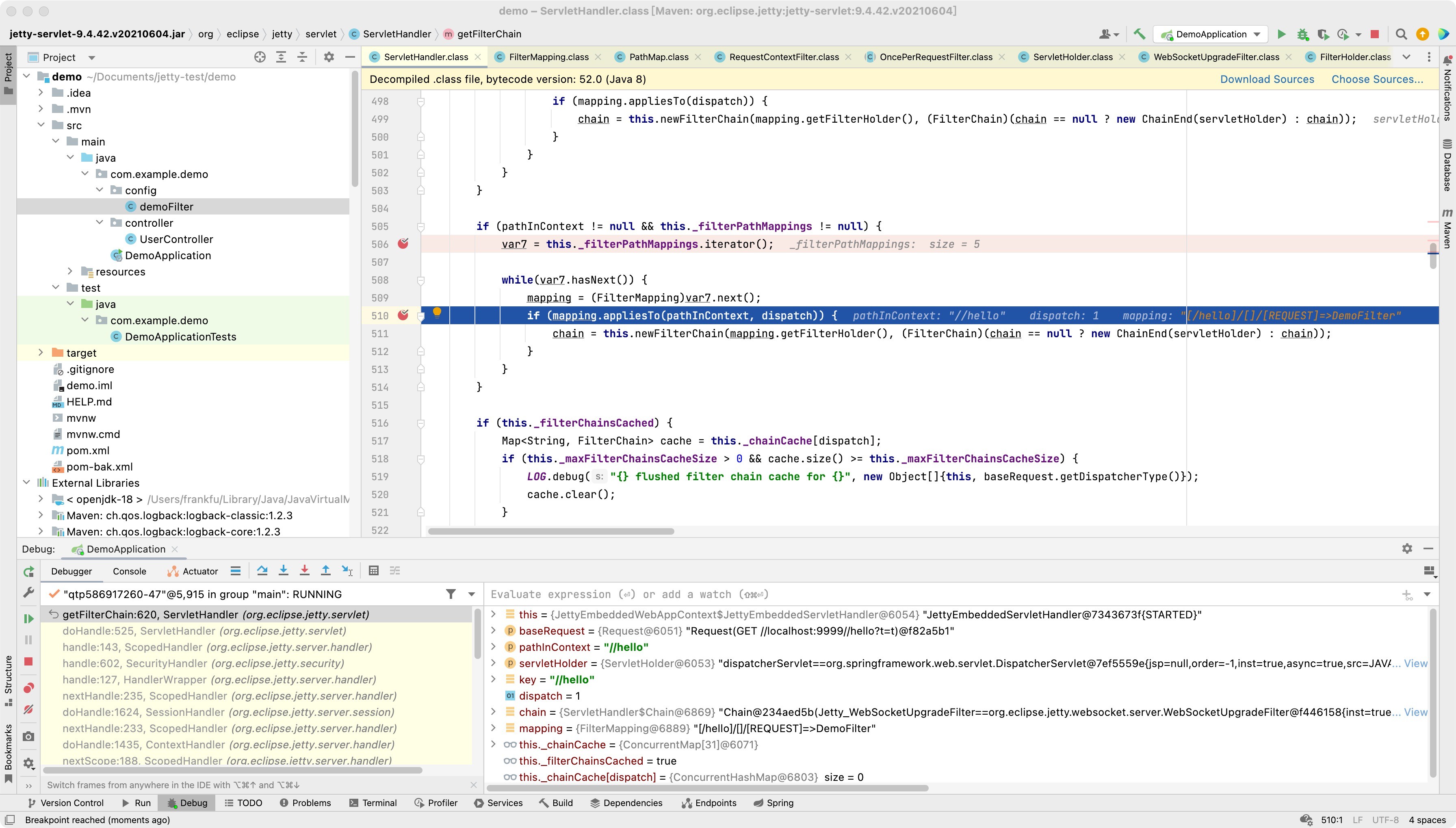Open thread selector dropdown arrow
The width and height of the screenshot is (1456, 828).
click(472, 594)
